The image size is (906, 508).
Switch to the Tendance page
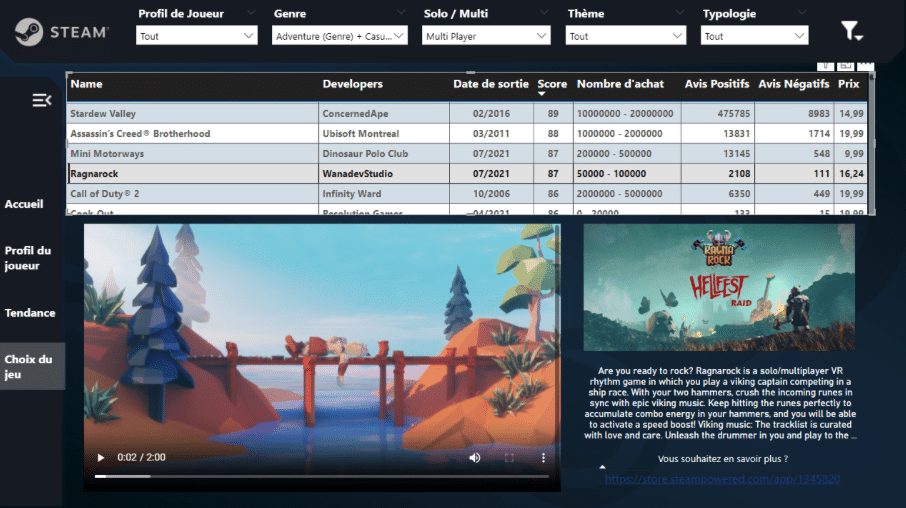[x=30, y=313]
